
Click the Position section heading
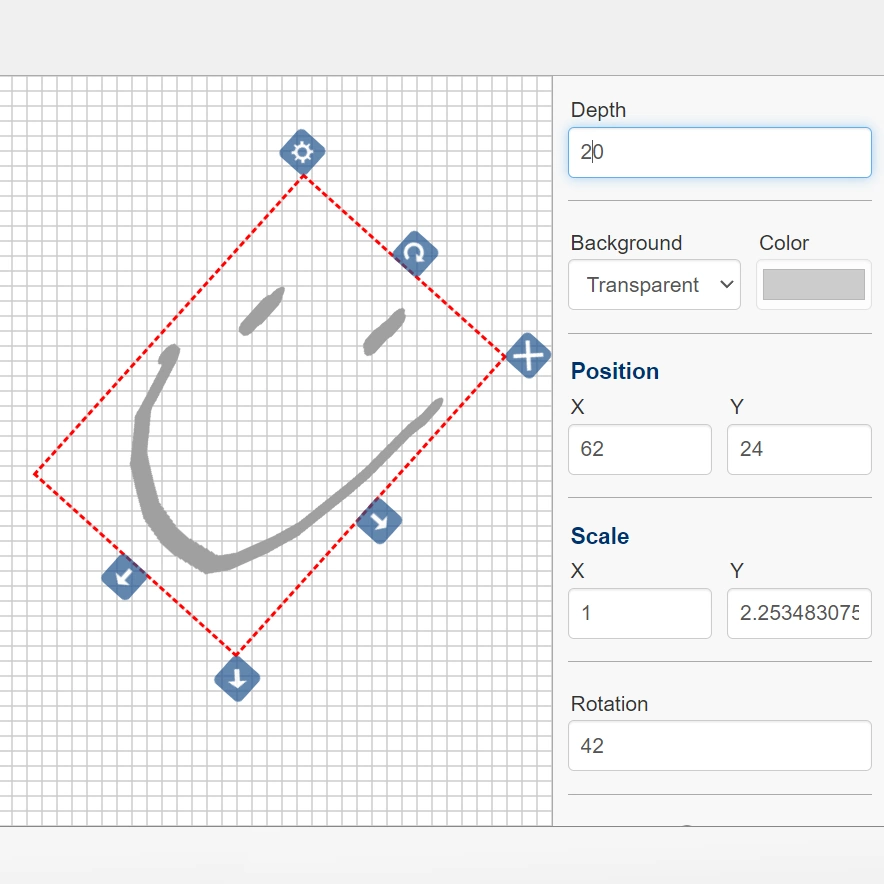coord(614,371)
